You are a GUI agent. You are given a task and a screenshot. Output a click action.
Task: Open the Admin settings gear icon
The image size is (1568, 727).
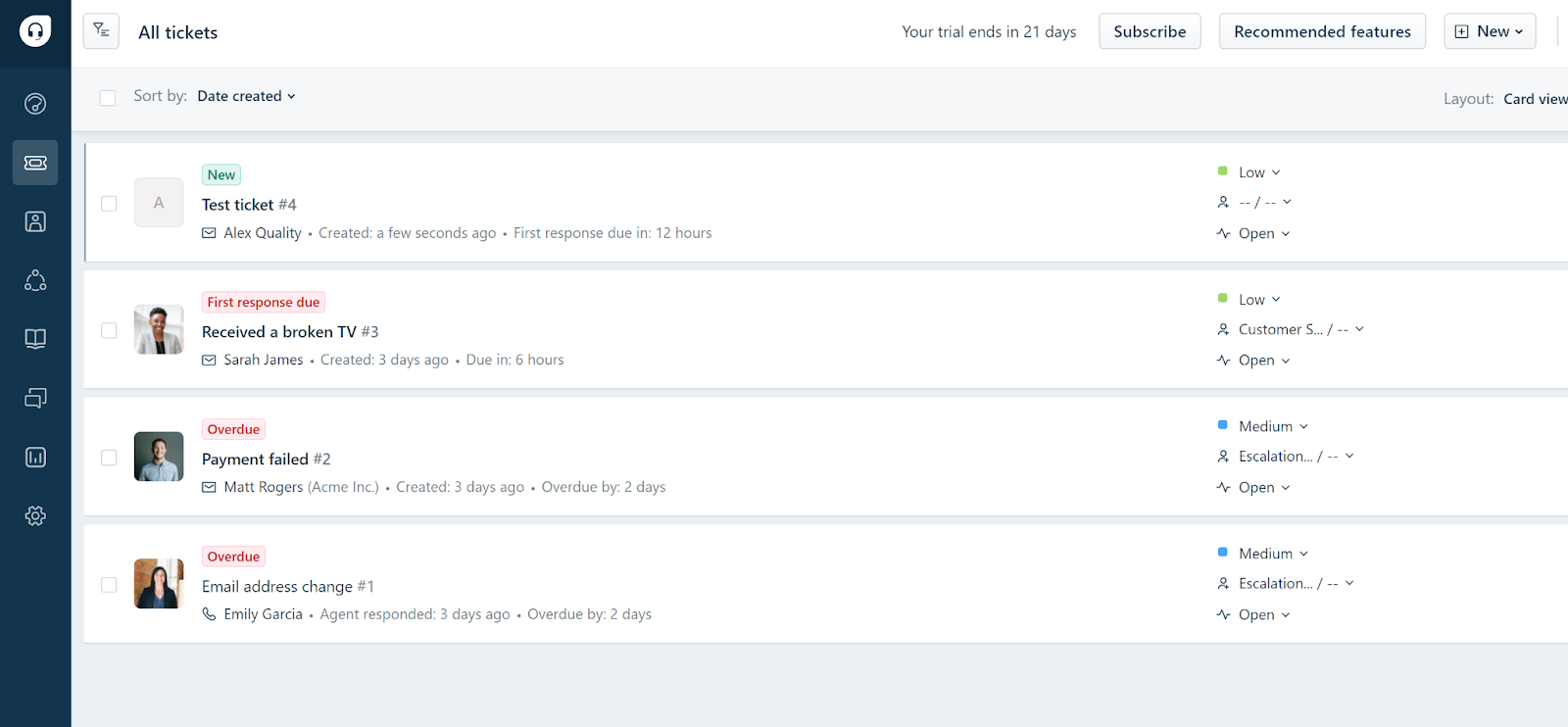35,515
